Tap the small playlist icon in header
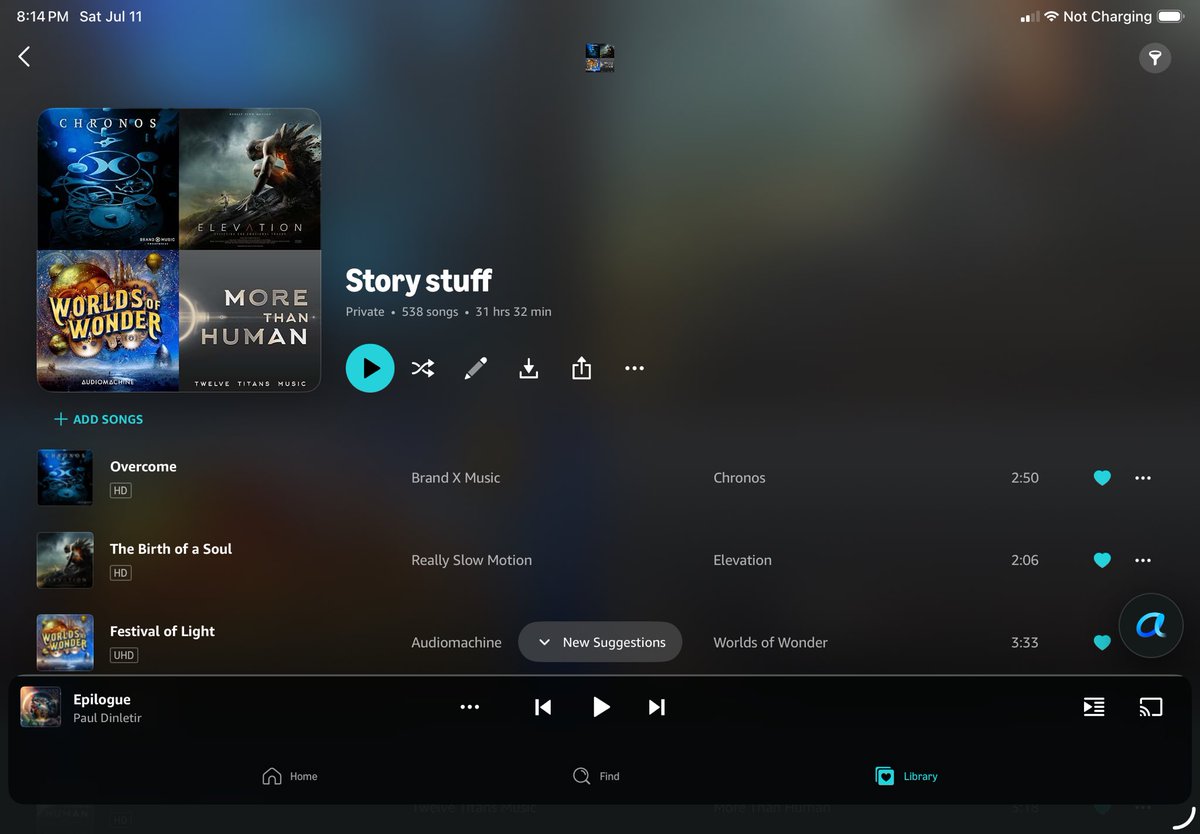Image resolution: width=1200 pixels, height=834 pixels. (600, 58)
